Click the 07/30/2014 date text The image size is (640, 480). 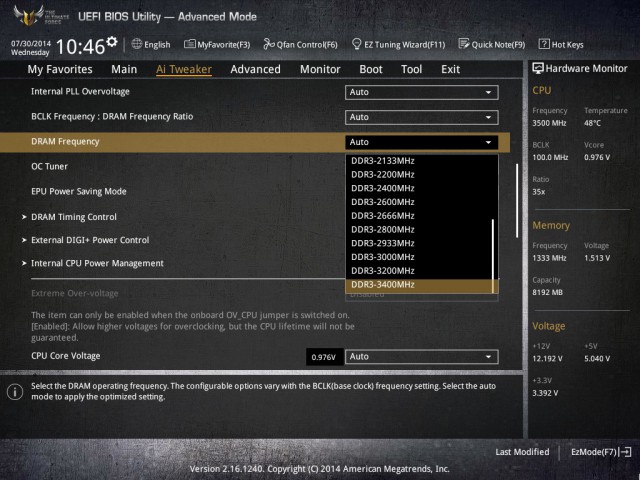click(31, 43)
